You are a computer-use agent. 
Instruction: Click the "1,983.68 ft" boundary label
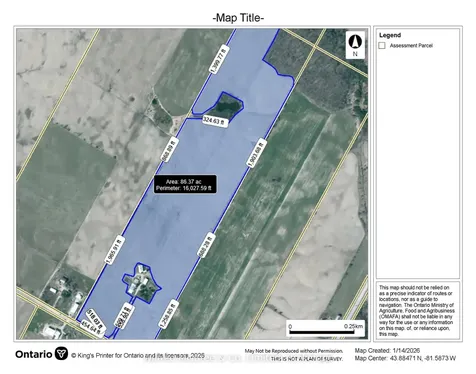[256, 153]
